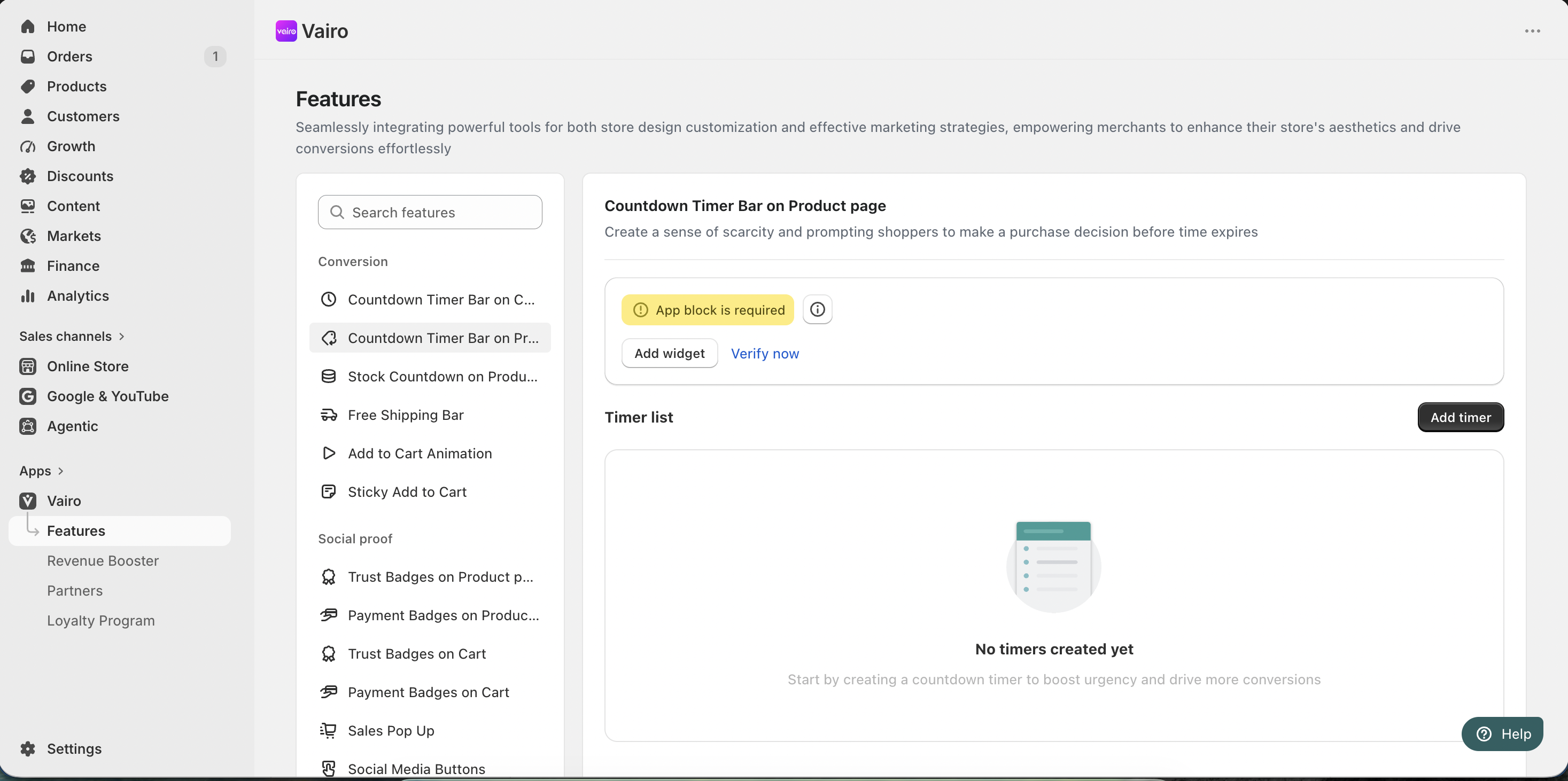
Task: Click the Vairo logo icon in header
Action: point(286,31)
